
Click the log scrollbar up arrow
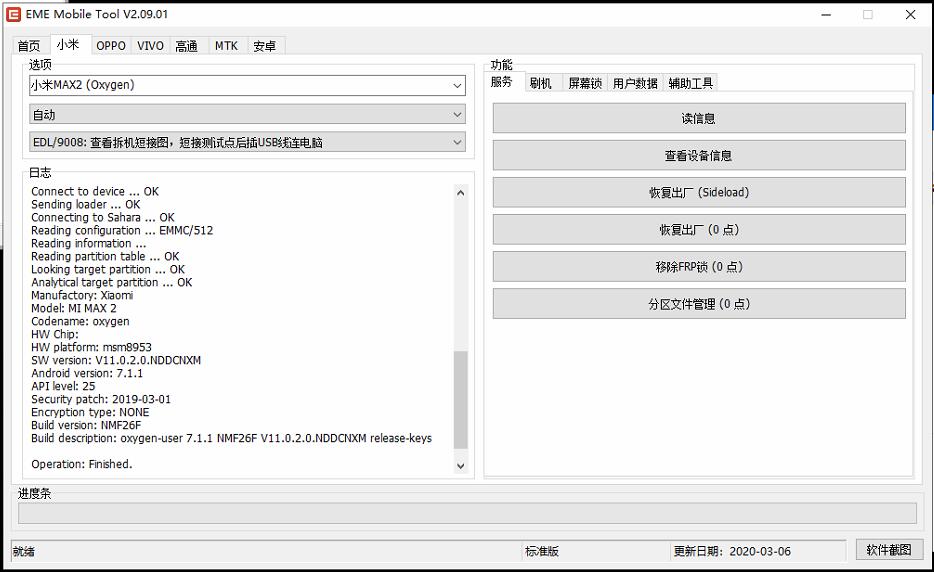tap(460, 193)
